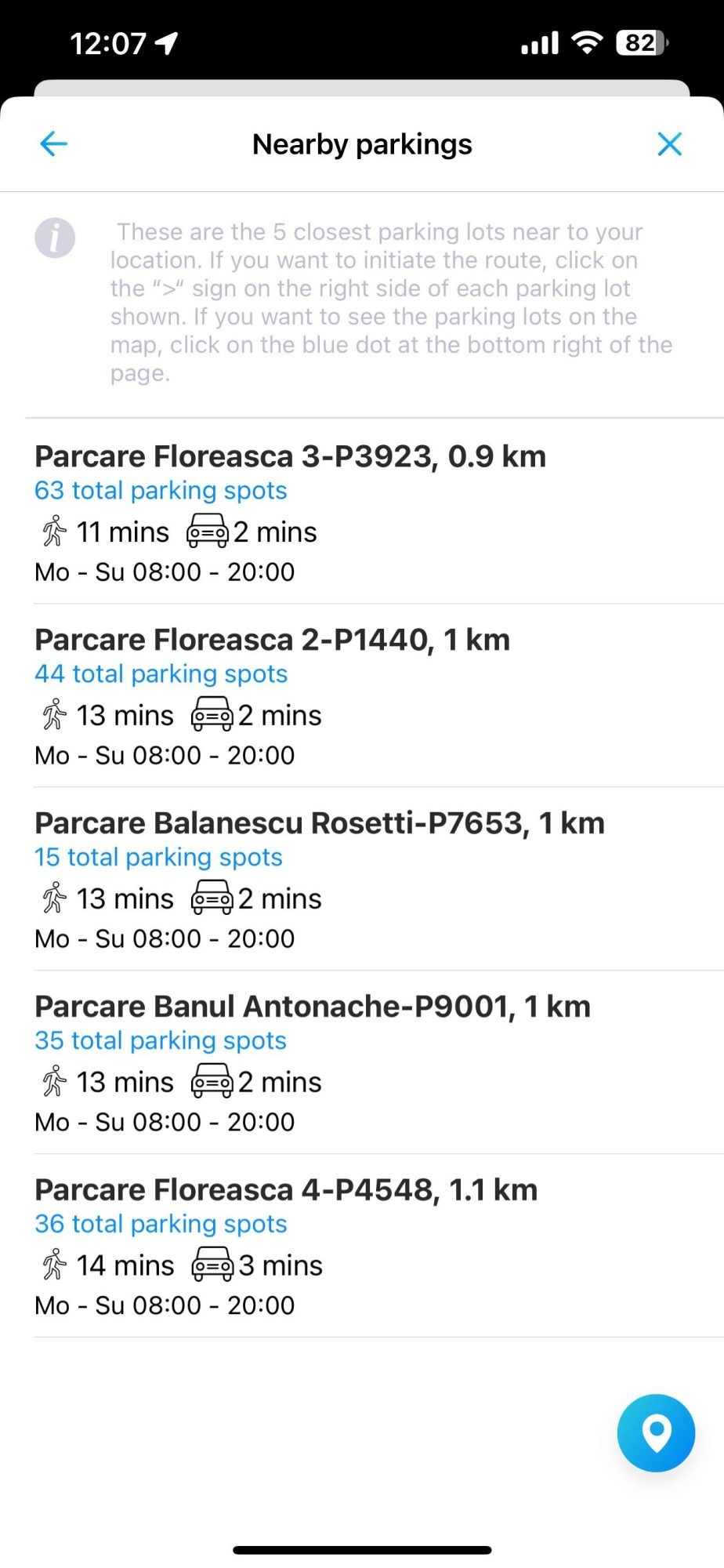Tap walking icon for Floreasca 2-P1440
Screen dimensions: 724x1568
point(54,715)
